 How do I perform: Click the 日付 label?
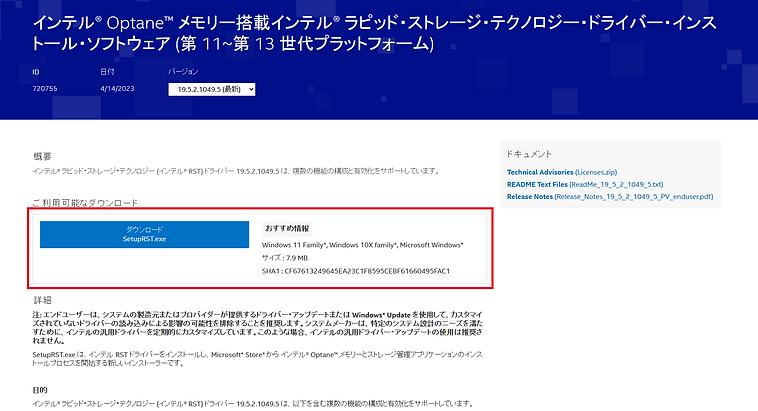point(107,72)
